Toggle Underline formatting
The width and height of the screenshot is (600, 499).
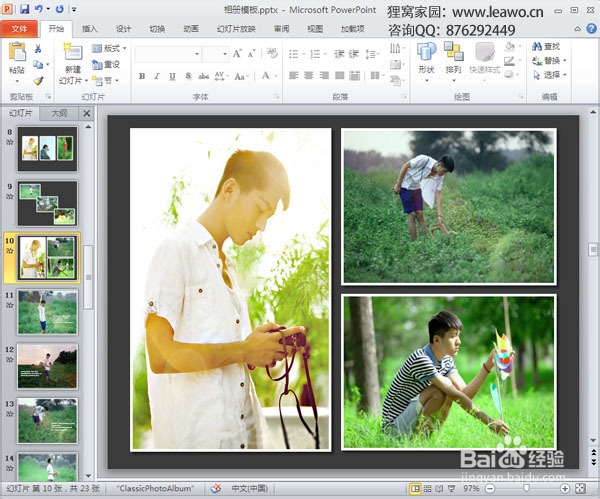point(172,76)
